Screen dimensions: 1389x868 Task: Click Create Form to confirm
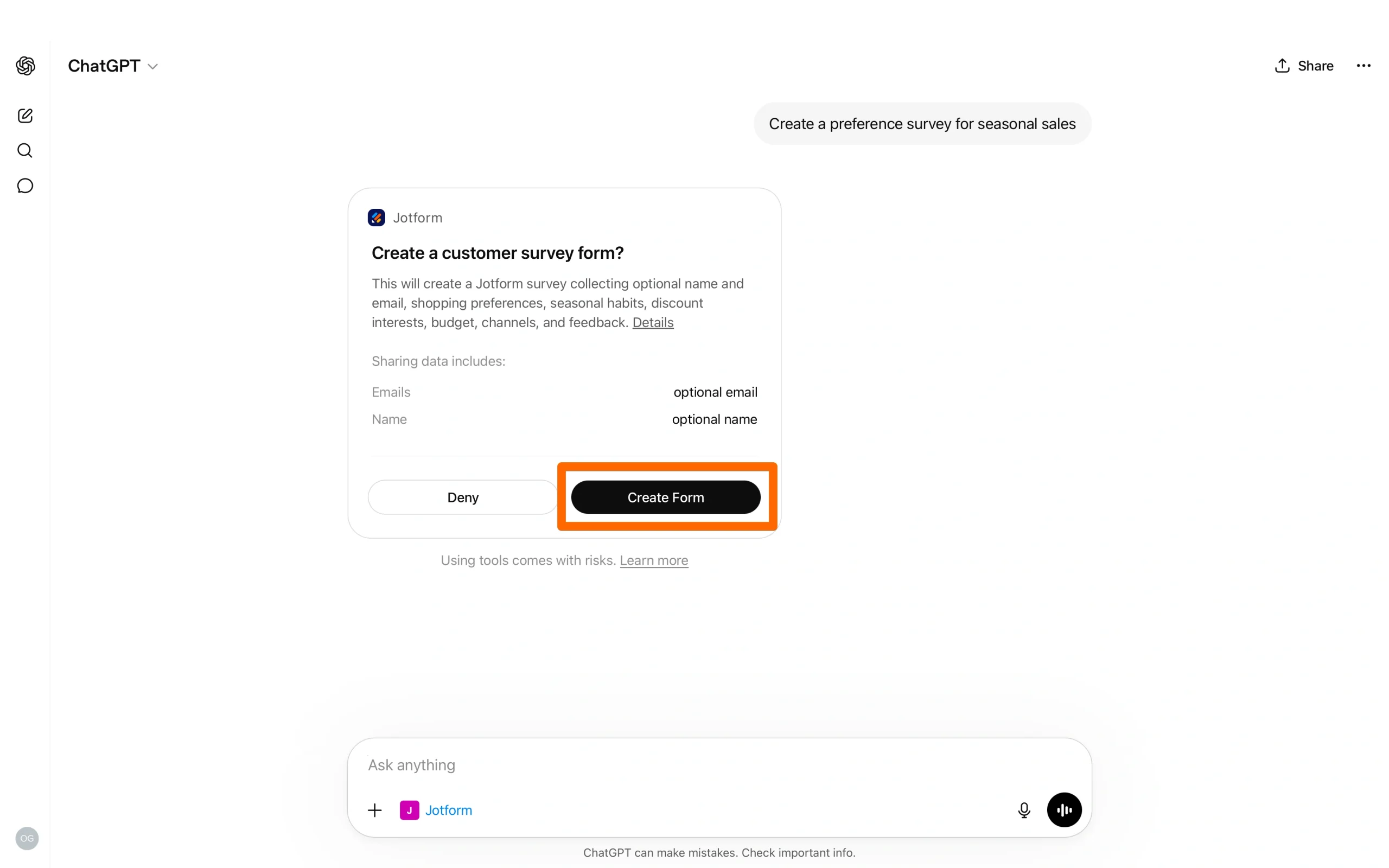click(x=665, y=497)
